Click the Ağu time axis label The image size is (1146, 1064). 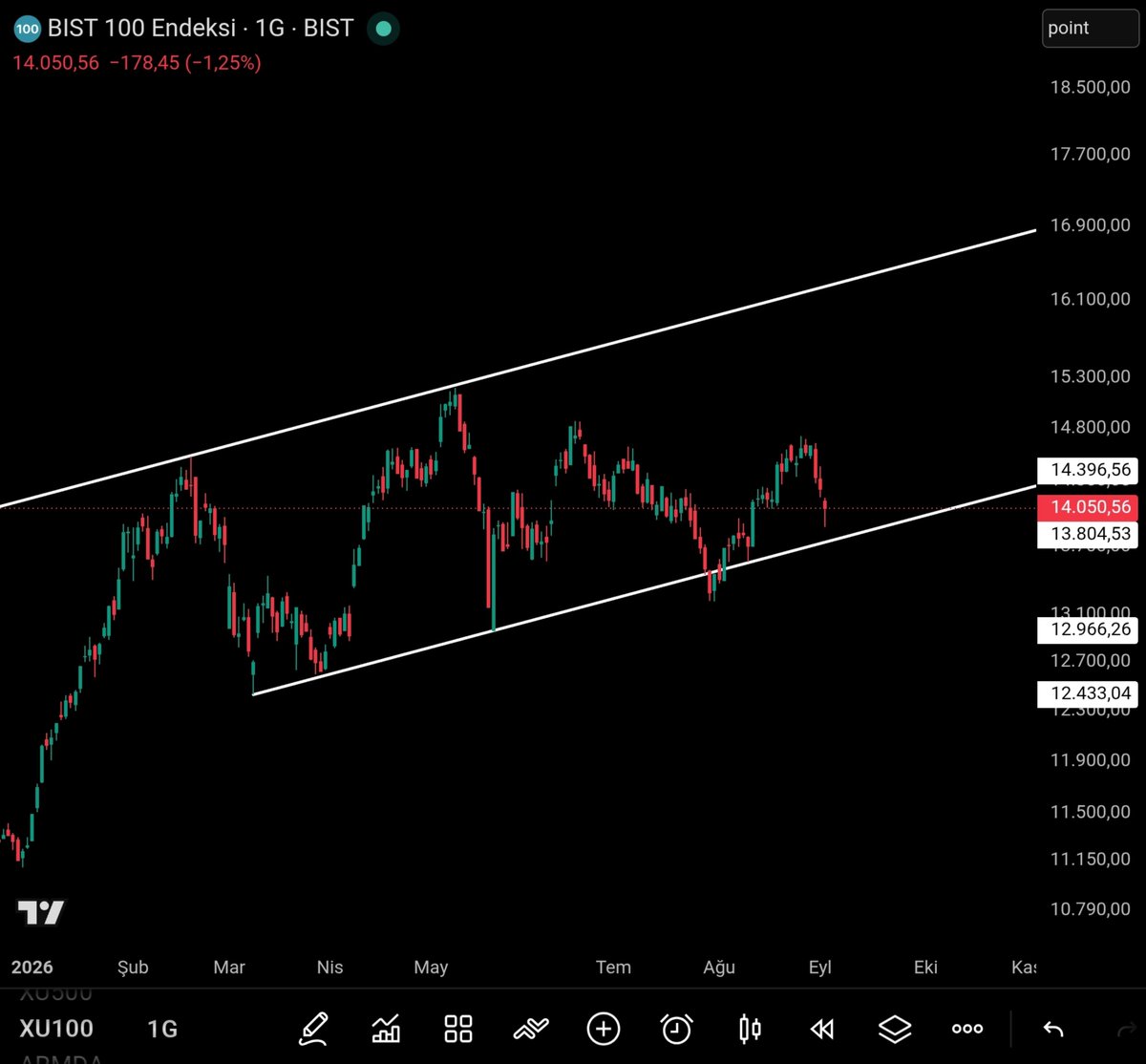coord(719,968)
